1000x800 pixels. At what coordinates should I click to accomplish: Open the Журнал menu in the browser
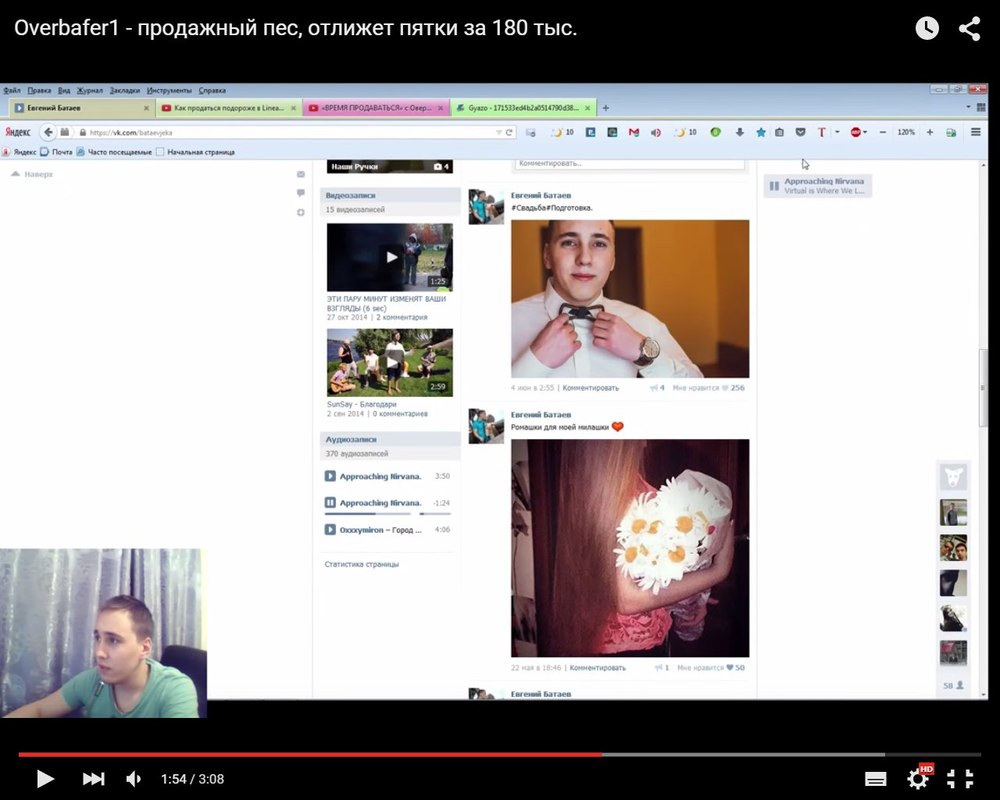(x=90, y=90)
